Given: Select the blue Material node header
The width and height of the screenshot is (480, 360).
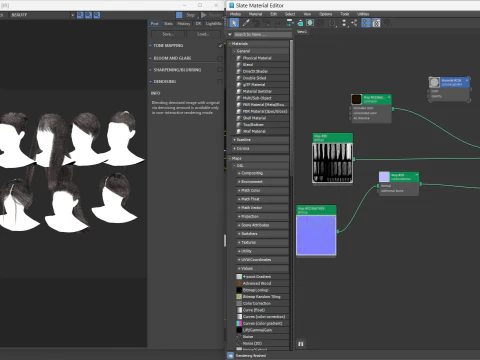Looking at the screenshot, I should [x=455, y=82].
